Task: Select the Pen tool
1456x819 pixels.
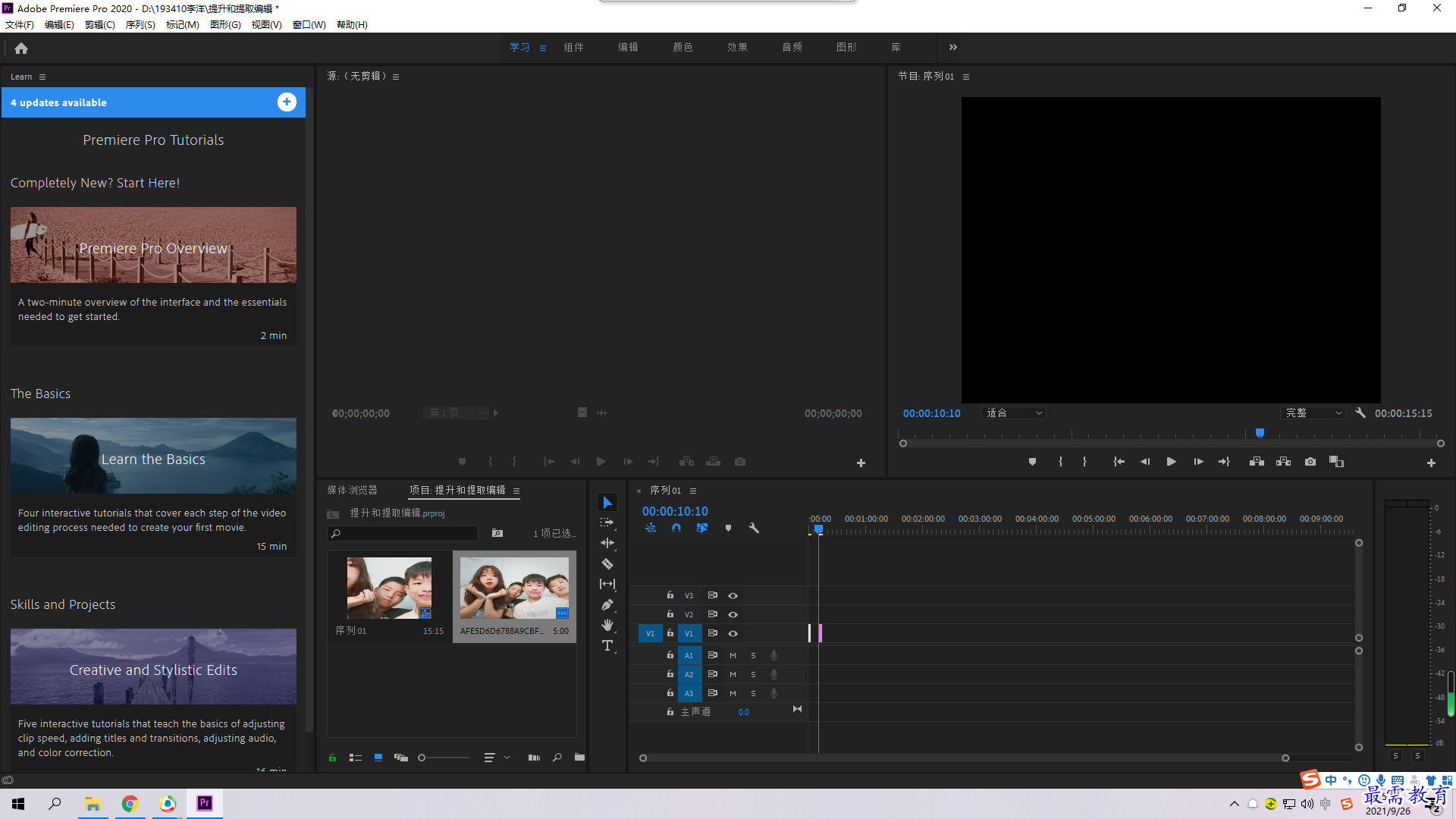Action: [x=607, y=604]
